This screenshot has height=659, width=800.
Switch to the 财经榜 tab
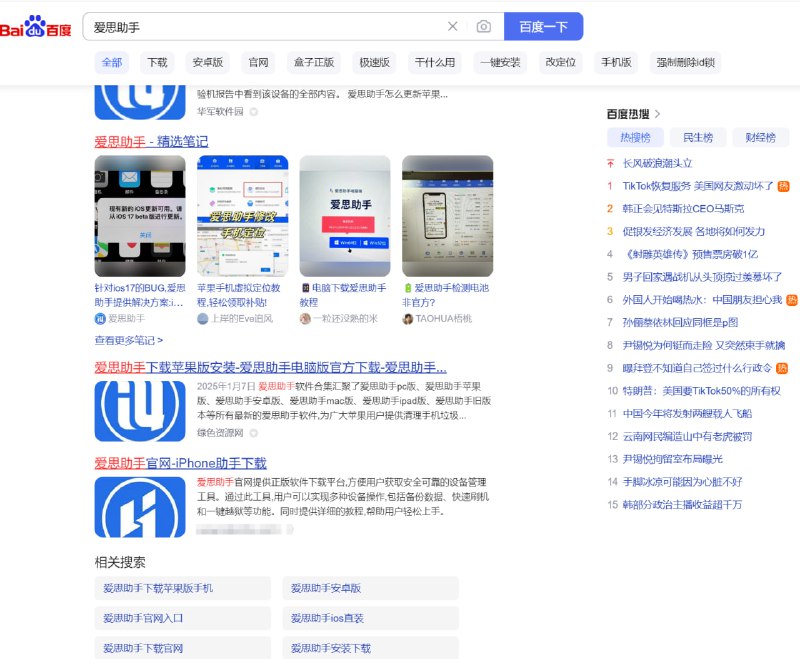coord(760,137)
